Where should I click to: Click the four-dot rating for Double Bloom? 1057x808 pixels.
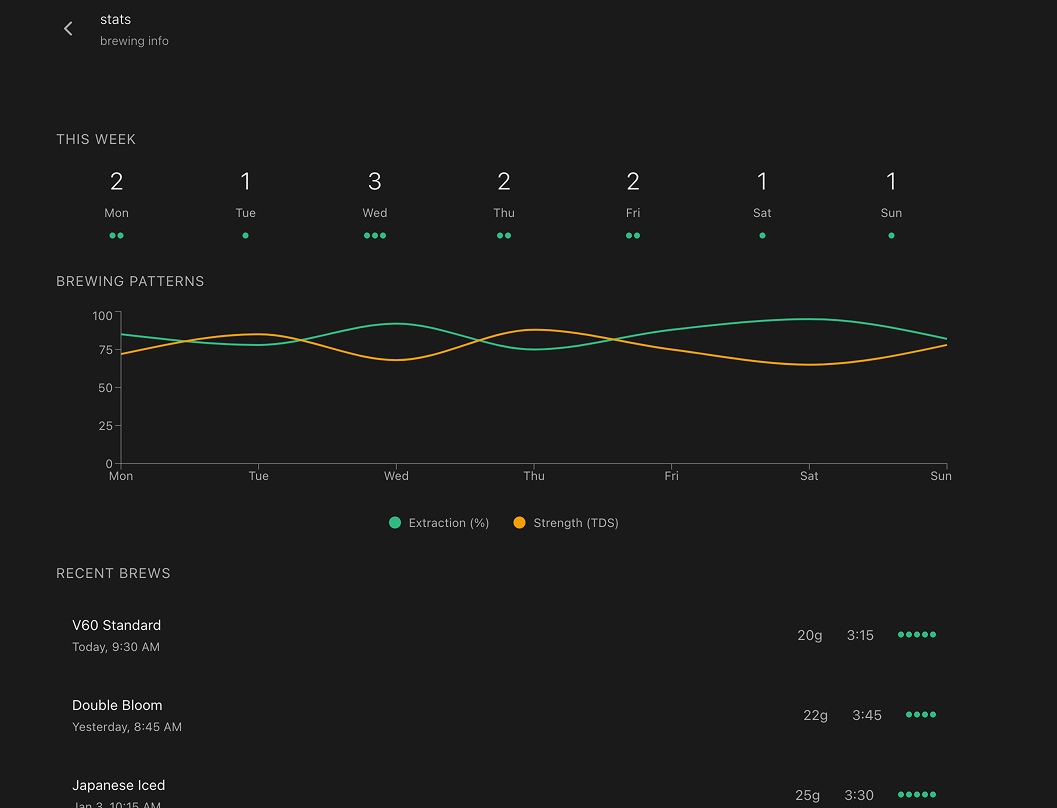click(x=920, y=714)
